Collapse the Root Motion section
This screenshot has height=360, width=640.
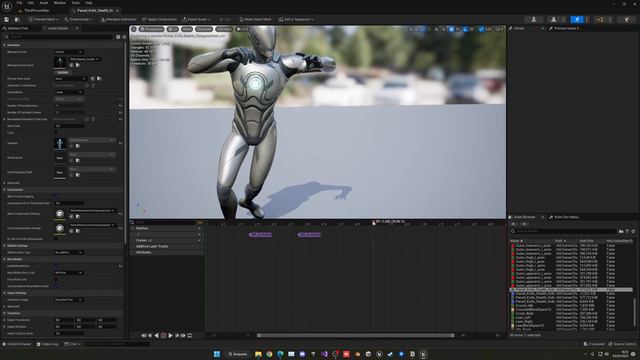click(4, 259)
